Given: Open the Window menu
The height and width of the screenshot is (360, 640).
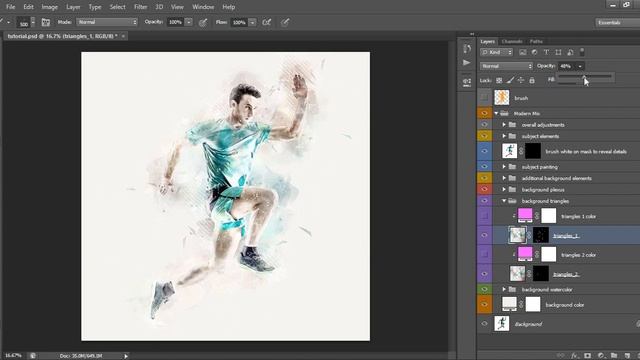Looking at the screenshot, I should pyautogui.click(x=203, y=7).
